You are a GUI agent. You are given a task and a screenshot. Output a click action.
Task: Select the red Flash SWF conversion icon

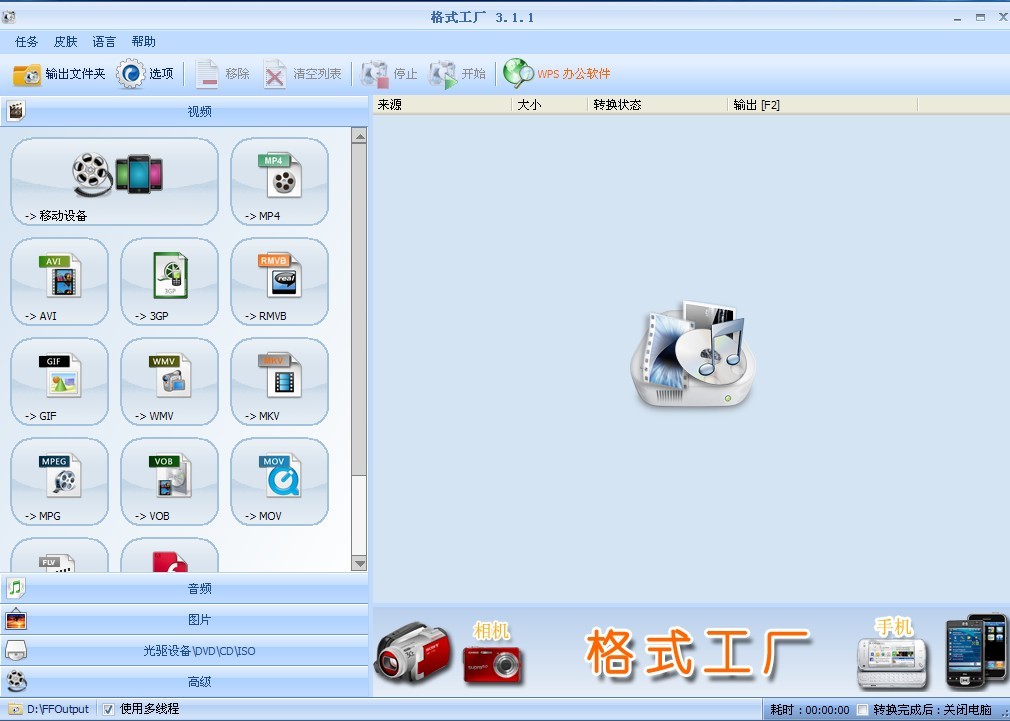169,555
